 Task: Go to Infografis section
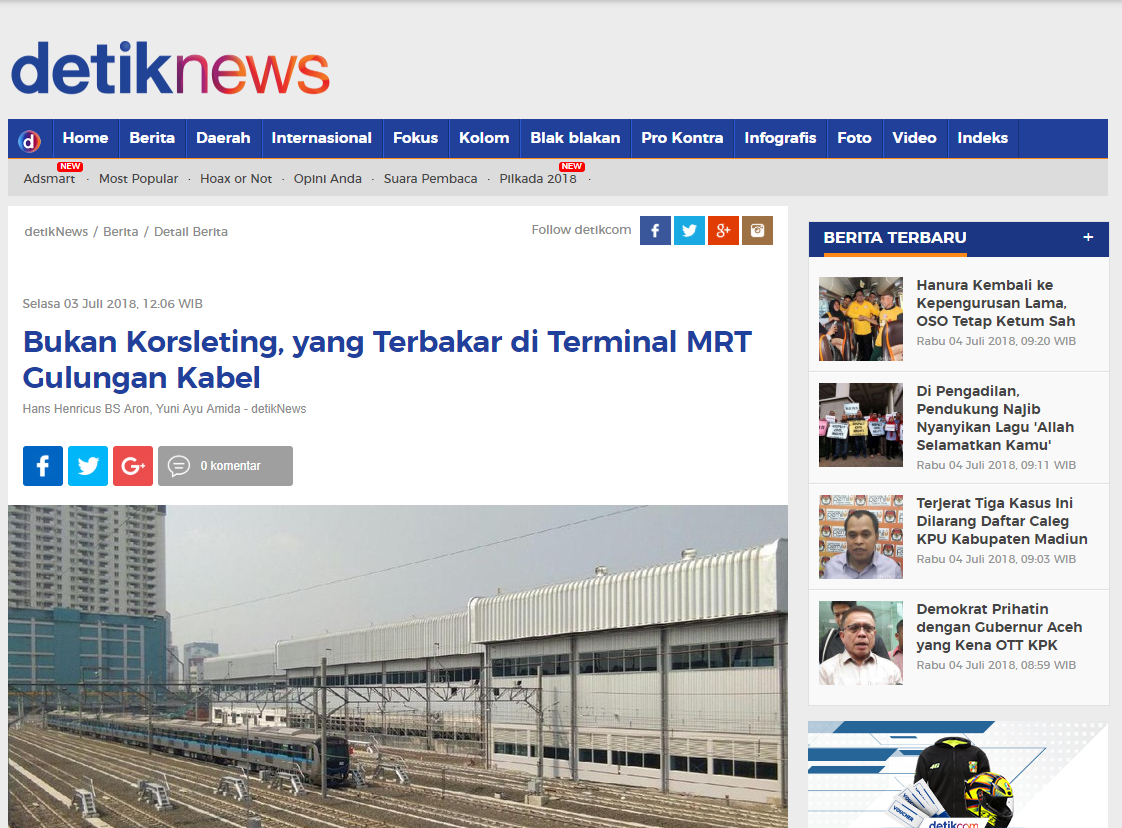point(780,138)
